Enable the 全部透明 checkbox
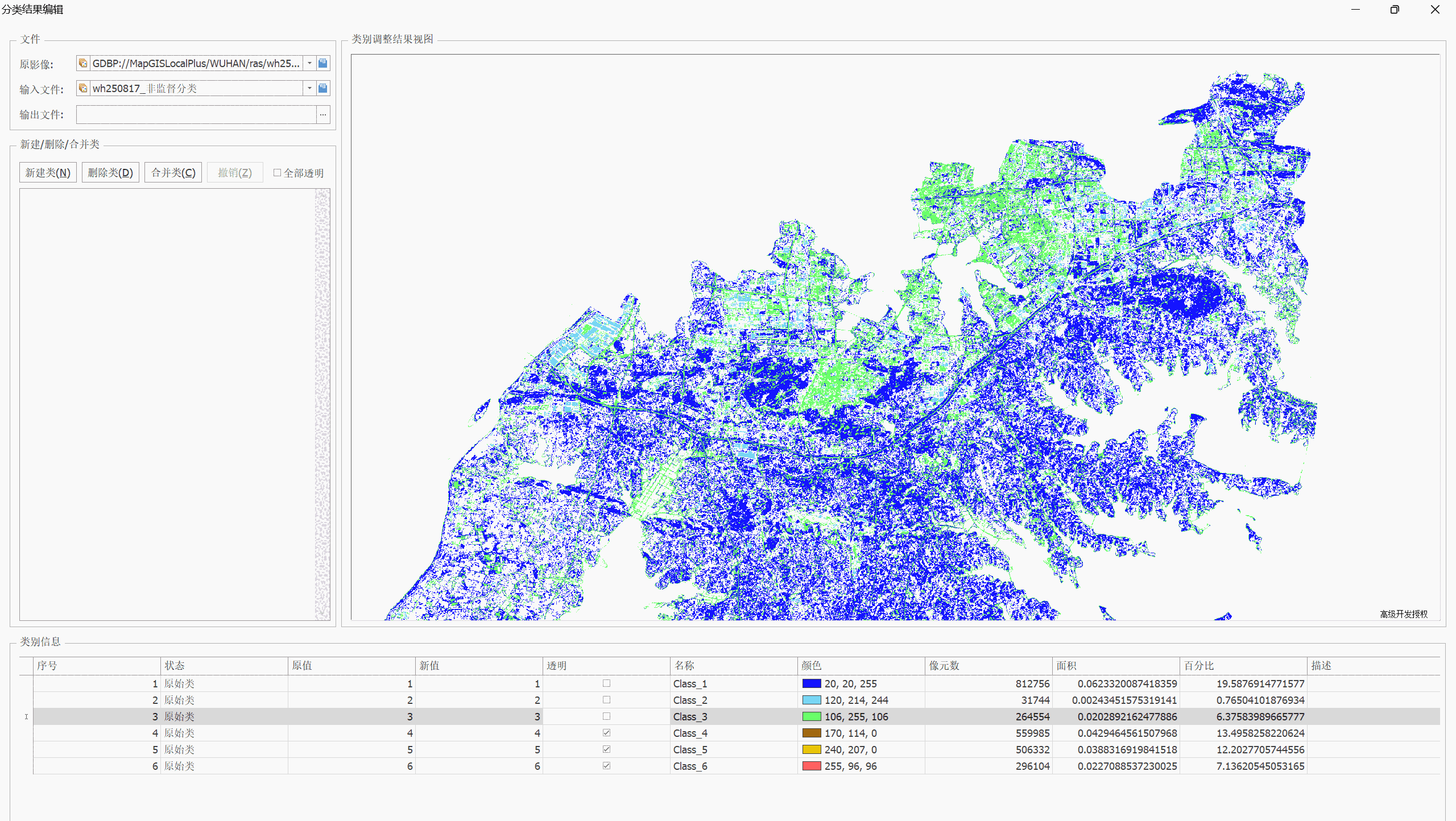This screenshot has width=1456, height=821. [x=278, y=173]
